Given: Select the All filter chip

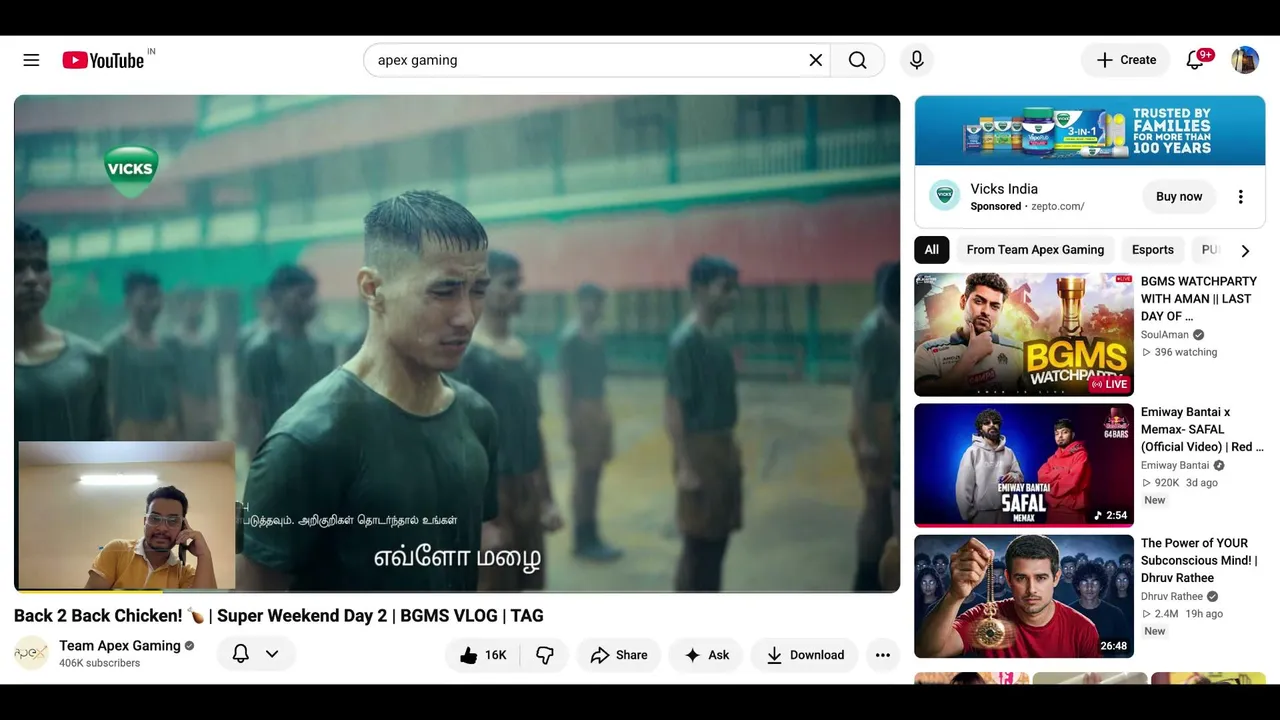Looking at the screenshot, I should (932, 250).
